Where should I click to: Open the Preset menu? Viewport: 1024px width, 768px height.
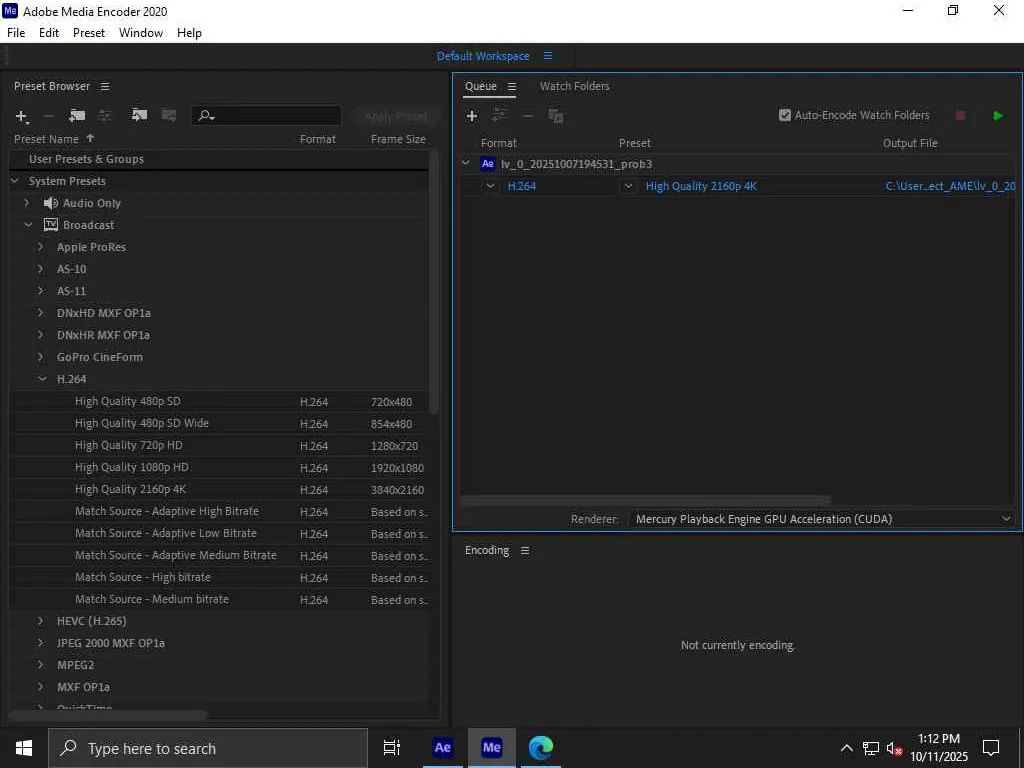click(89, 33)
